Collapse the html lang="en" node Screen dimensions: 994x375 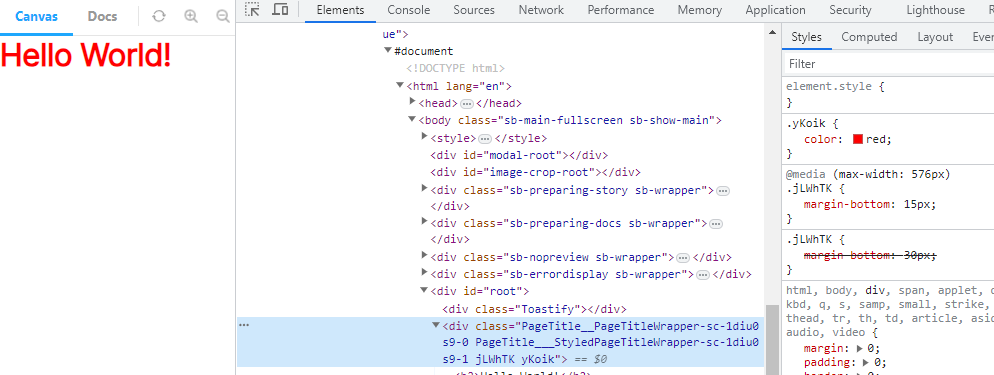coord(399,85)
